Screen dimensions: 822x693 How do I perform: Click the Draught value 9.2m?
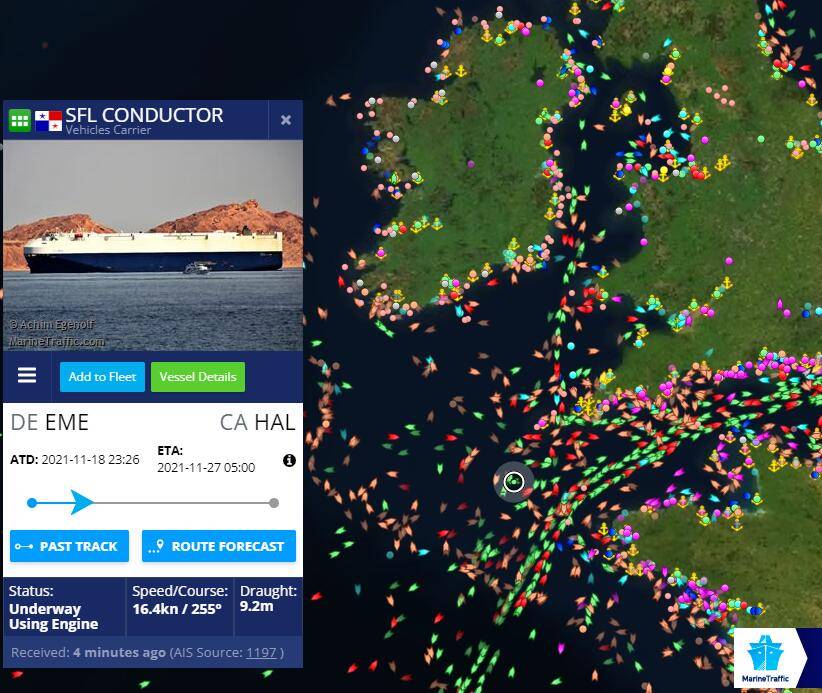point(256,606)
